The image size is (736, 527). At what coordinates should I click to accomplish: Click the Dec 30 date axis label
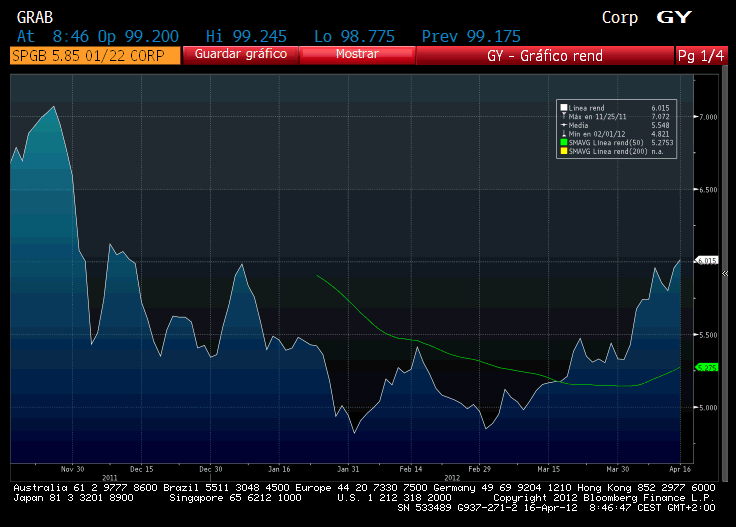click(x=210, y=469)
